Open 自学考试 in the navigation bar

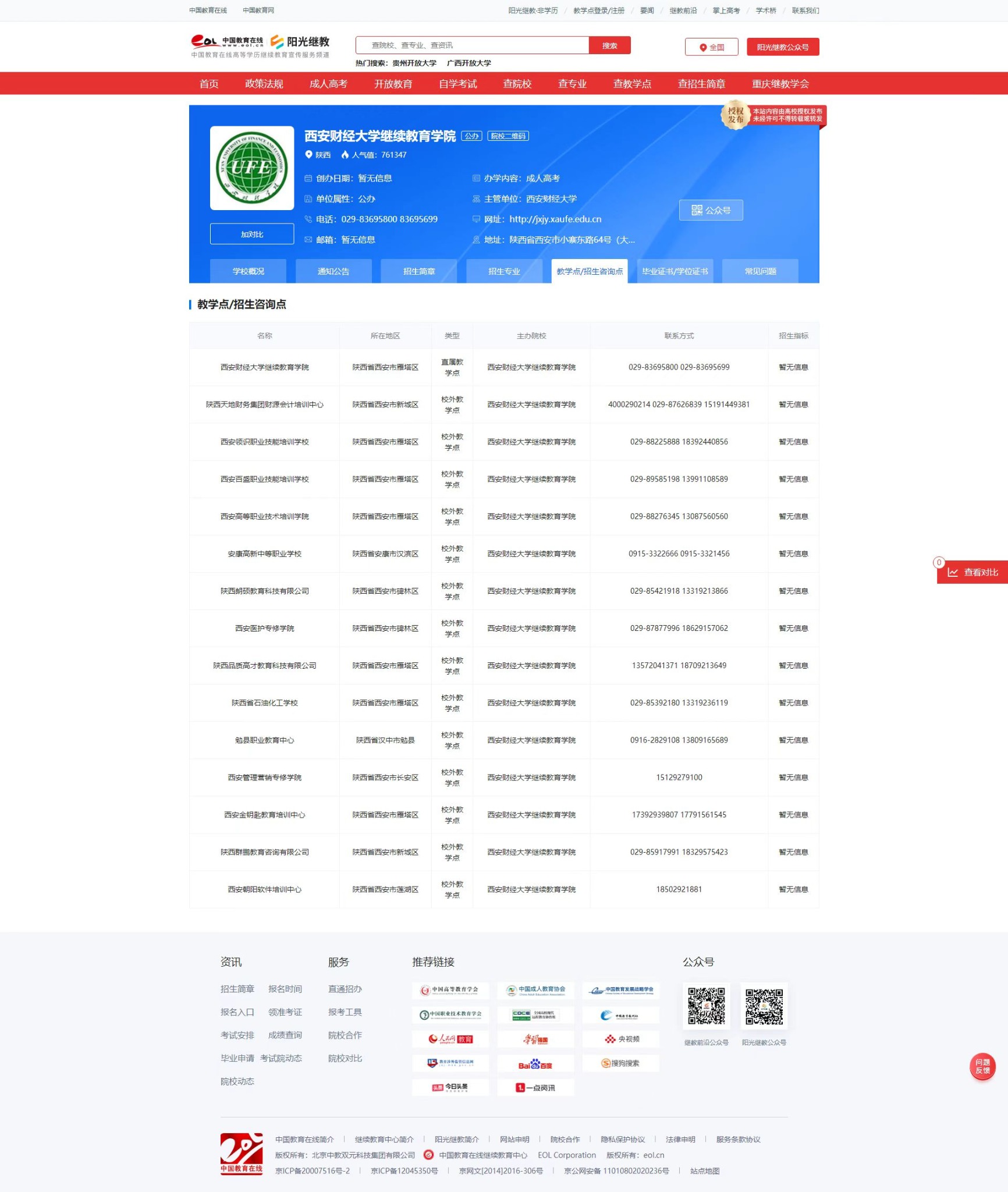click(457, 84)
